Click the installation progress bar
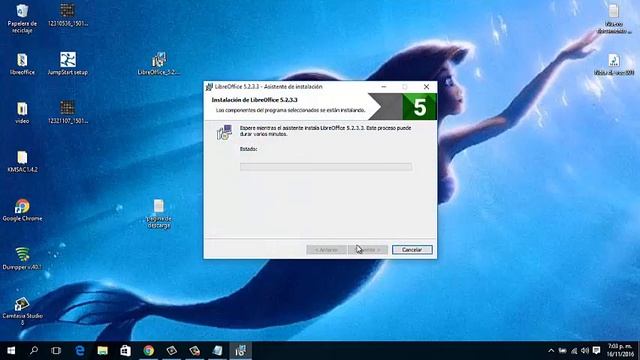Viewport: 640px width, 360px height. (326, 167)
